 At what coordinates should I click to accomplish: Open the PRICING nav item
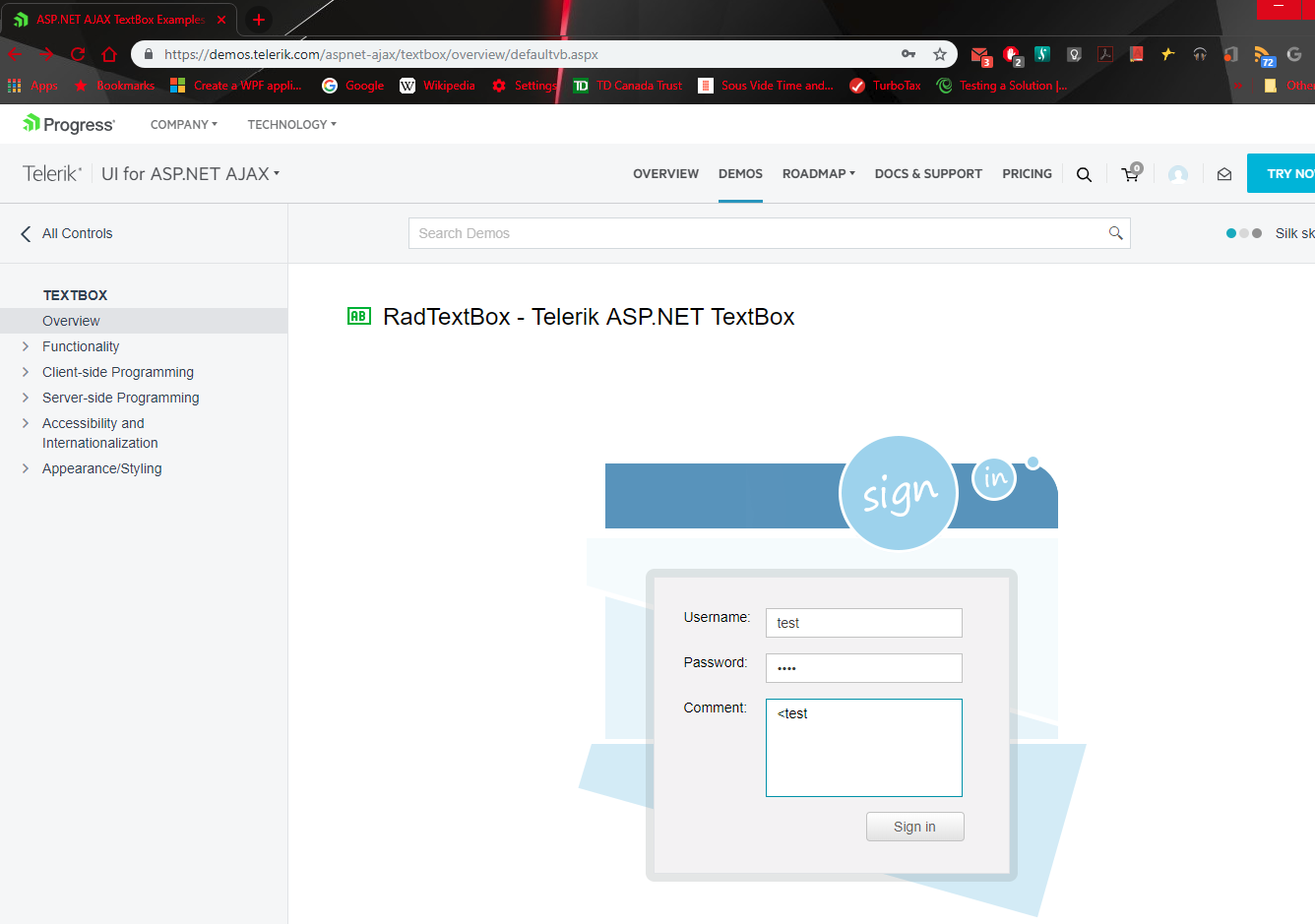(1027, 174)
